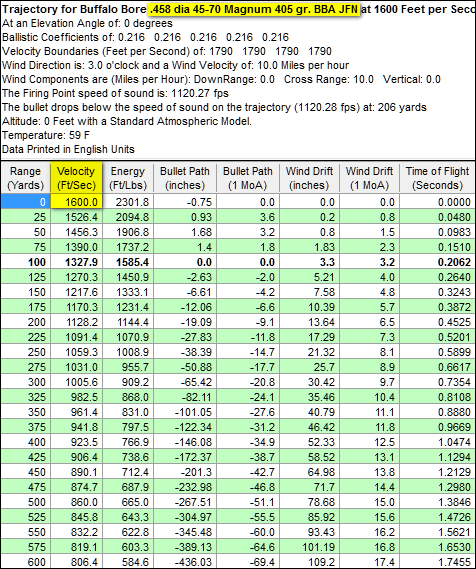Click velocity value 1526.4
This screenshot has height=569, width=476.
[77, 217]
